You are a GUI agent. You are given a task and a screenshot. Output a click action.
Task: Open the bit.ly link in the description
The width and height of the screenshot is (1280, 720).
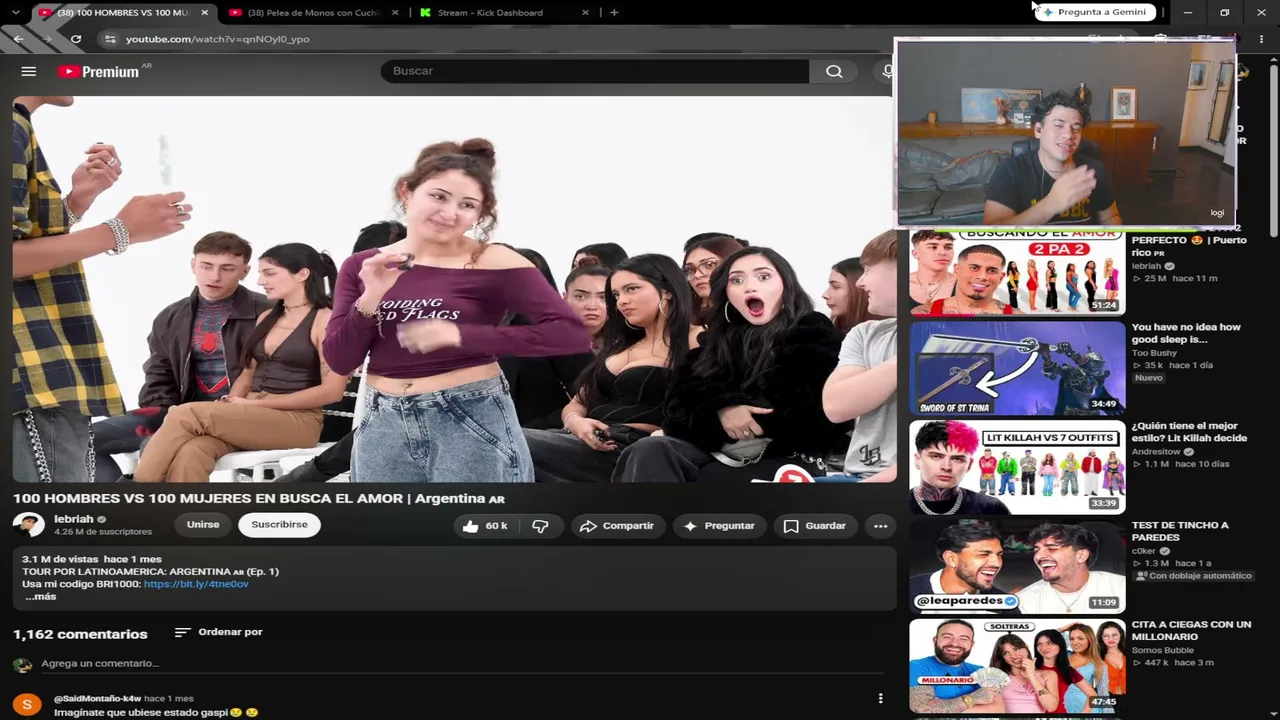click(196, 584)
